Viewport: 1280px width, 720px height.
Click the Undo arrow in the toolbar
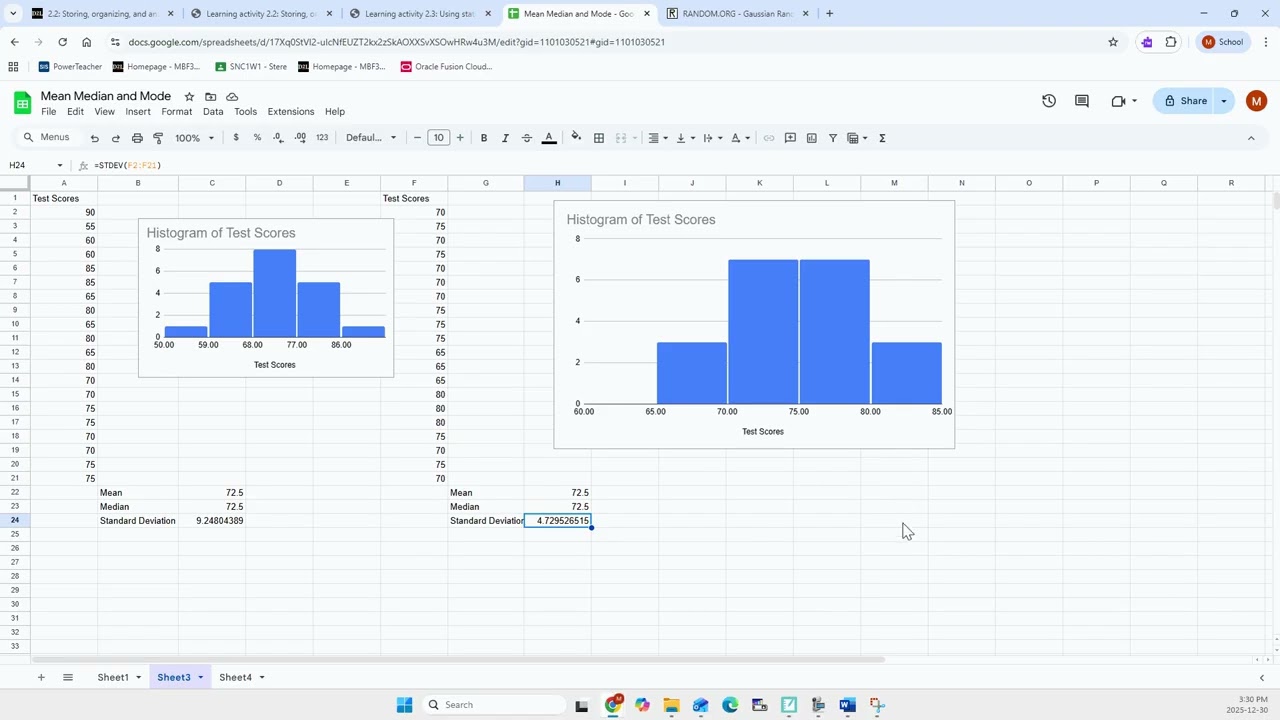94,138
